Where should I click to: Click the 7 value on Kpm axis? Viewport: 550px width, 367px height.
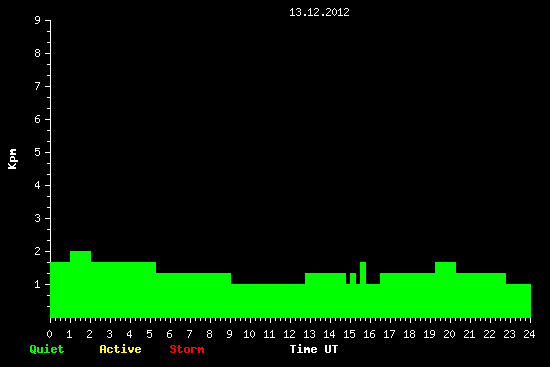coord(38,86)
